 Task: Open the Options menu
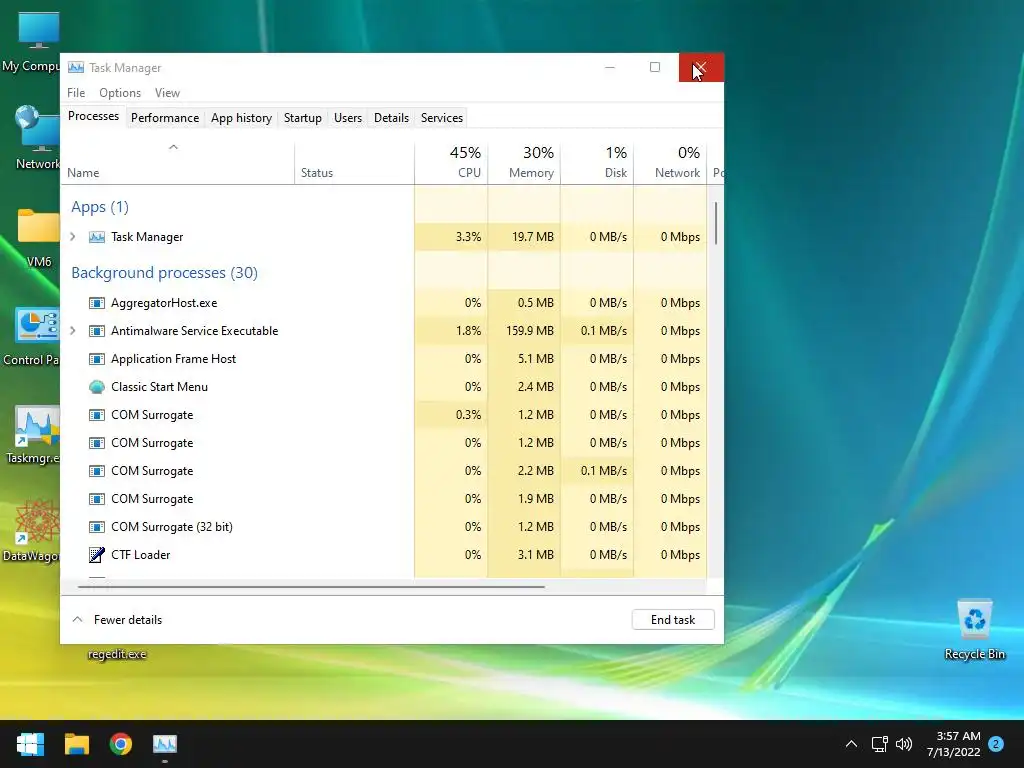pos(120,93)
